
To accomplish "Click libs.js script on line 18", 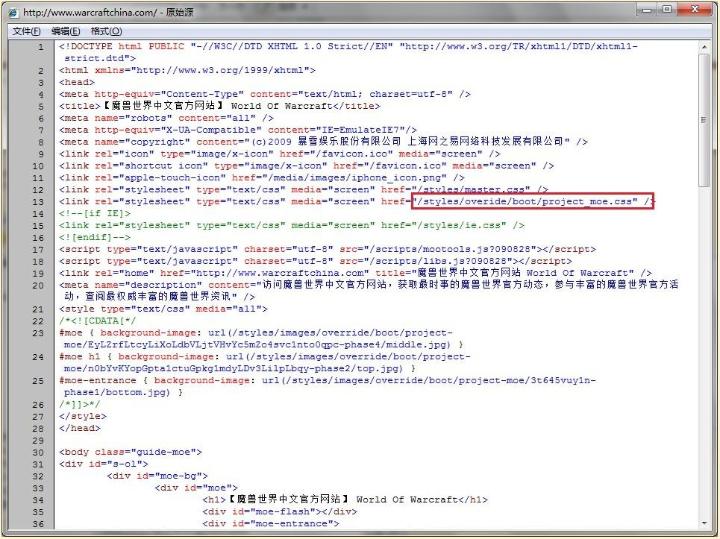I will coord(315,261).
